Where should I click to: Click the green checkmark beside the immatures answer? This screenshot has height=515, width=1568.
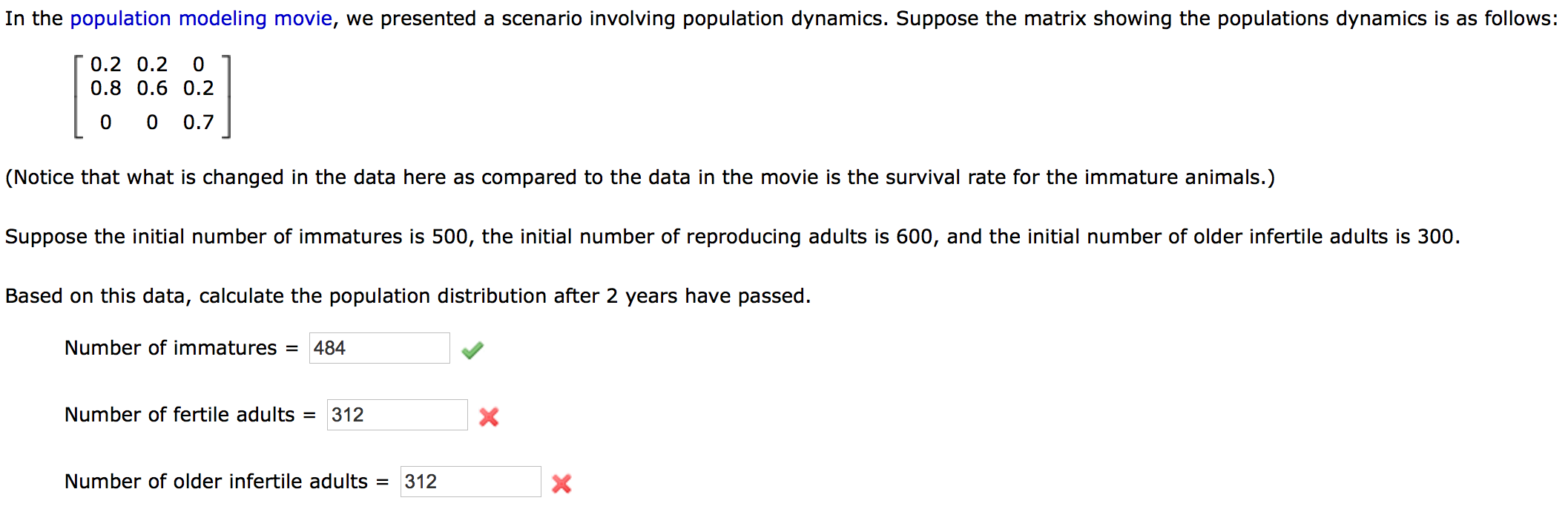474,347
